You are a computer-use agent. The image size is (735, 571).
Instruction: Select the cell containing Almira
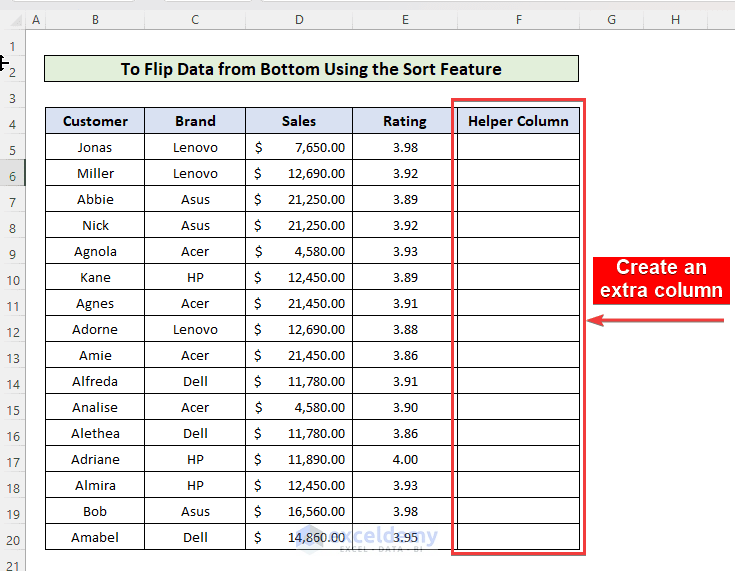tap(95, 485)
